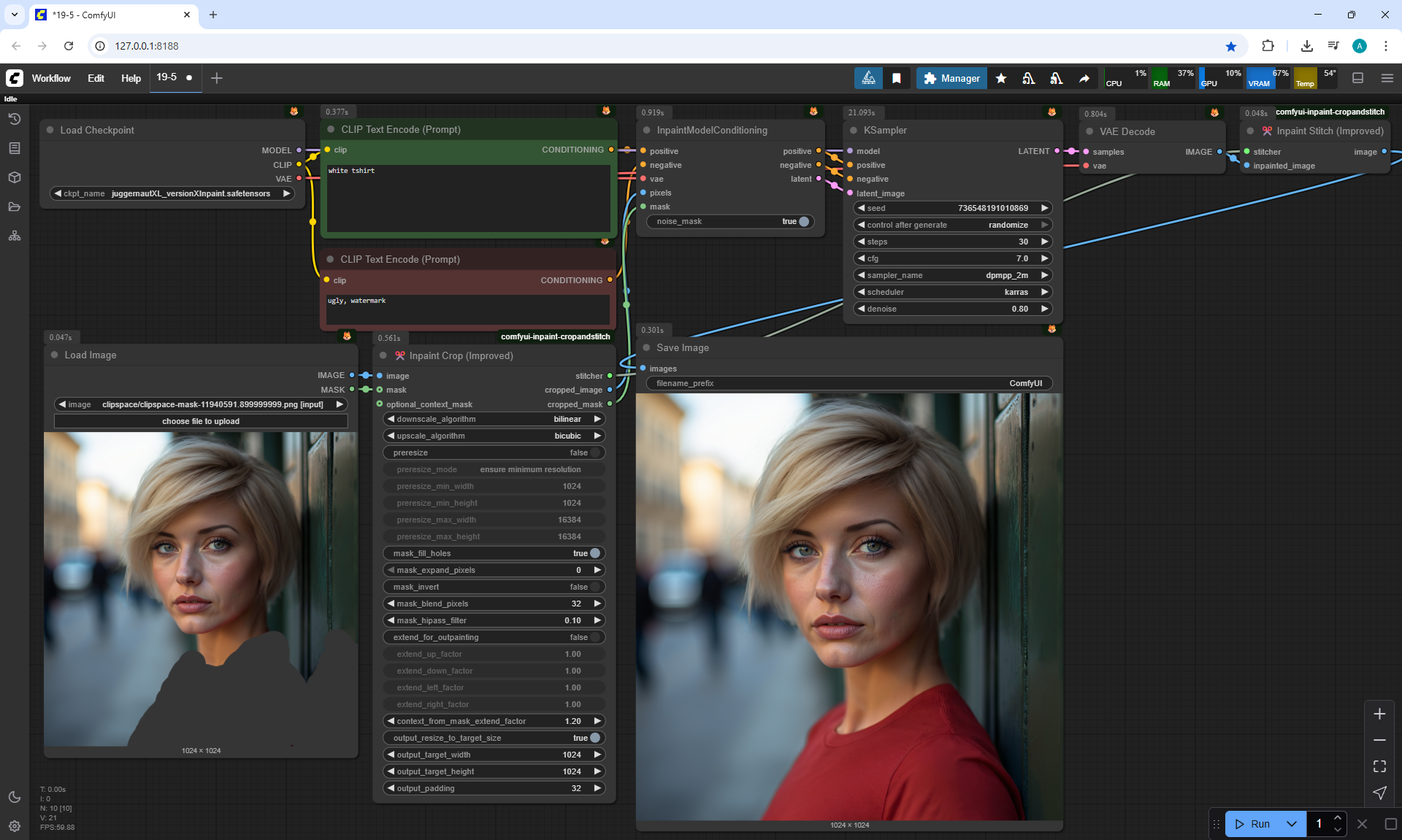Click the denoise value slider in KSampler
Image resolution: width=1402 pixels, height=840 pixels.
coord(953,309)
